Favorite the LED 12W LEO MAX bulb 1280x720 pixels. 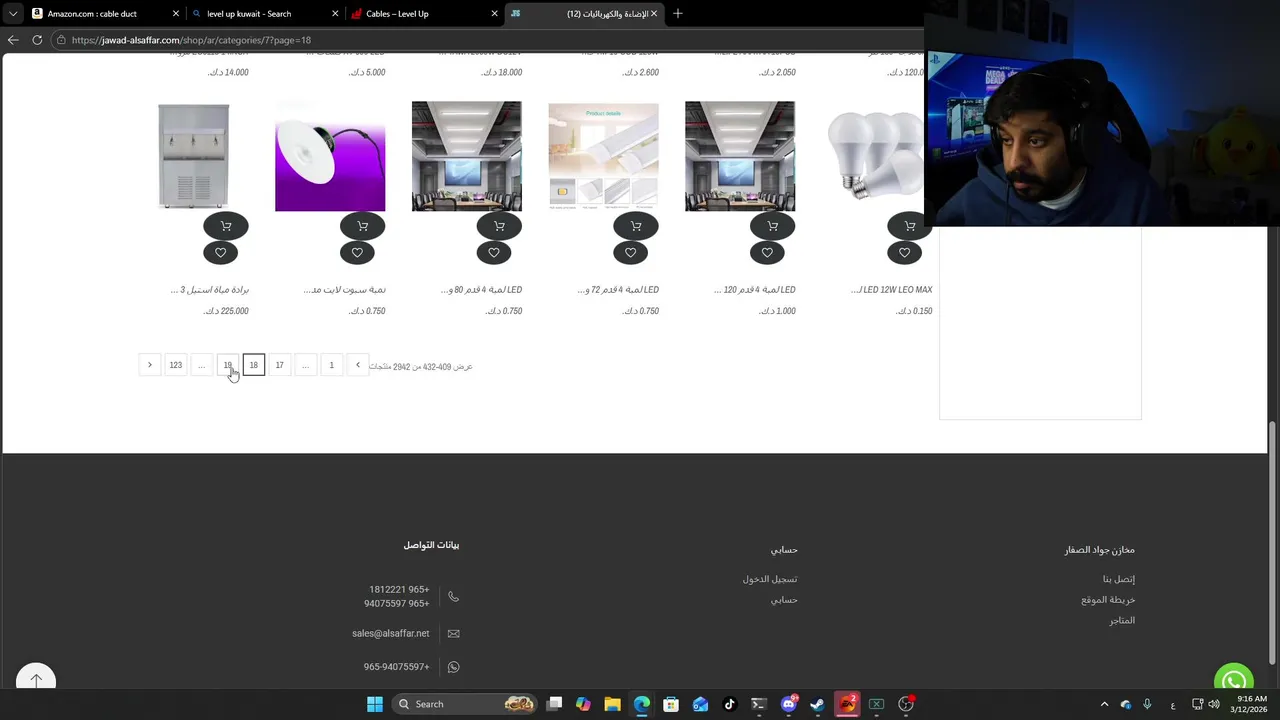(904, 253)
